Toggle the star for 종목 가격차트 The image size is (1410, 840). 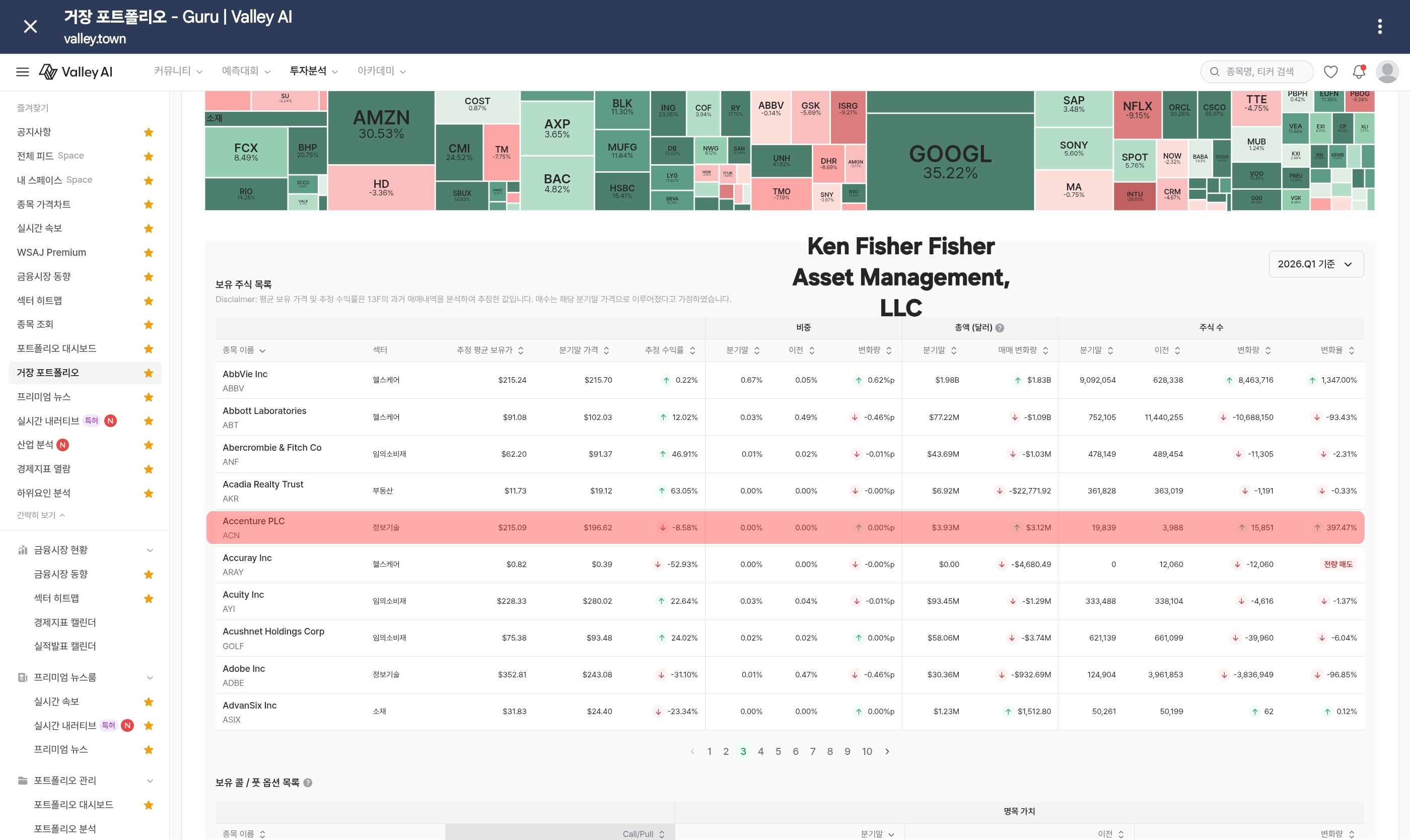[149, 204]
